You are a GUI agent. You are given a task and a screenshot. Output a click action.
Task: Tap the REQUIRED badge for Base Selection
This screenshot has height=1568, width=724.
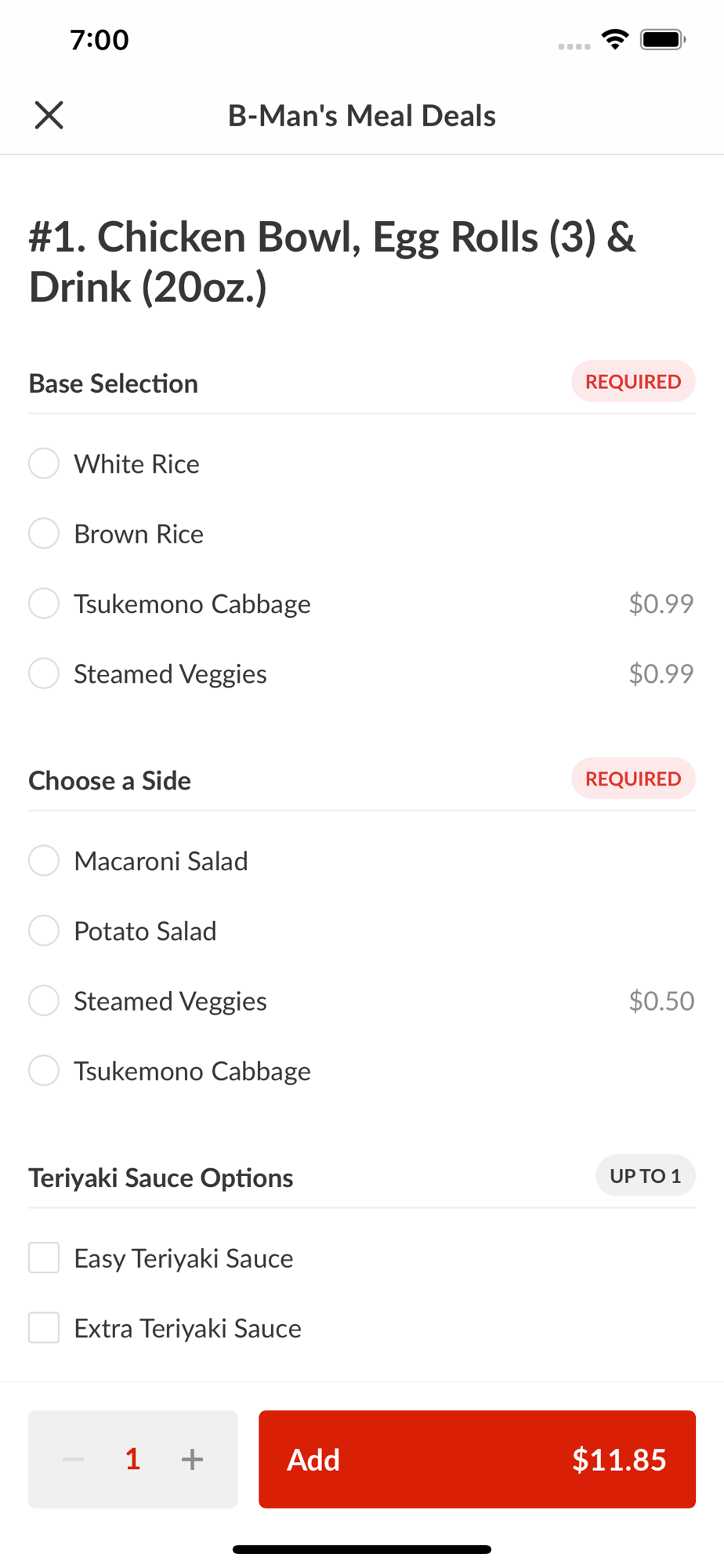click(633, 382)
